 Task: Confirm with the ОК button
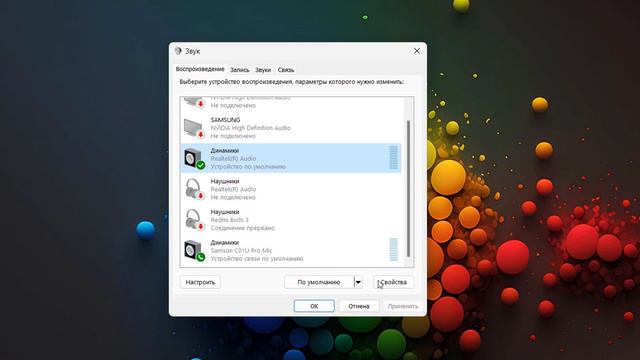coord(314,306)
